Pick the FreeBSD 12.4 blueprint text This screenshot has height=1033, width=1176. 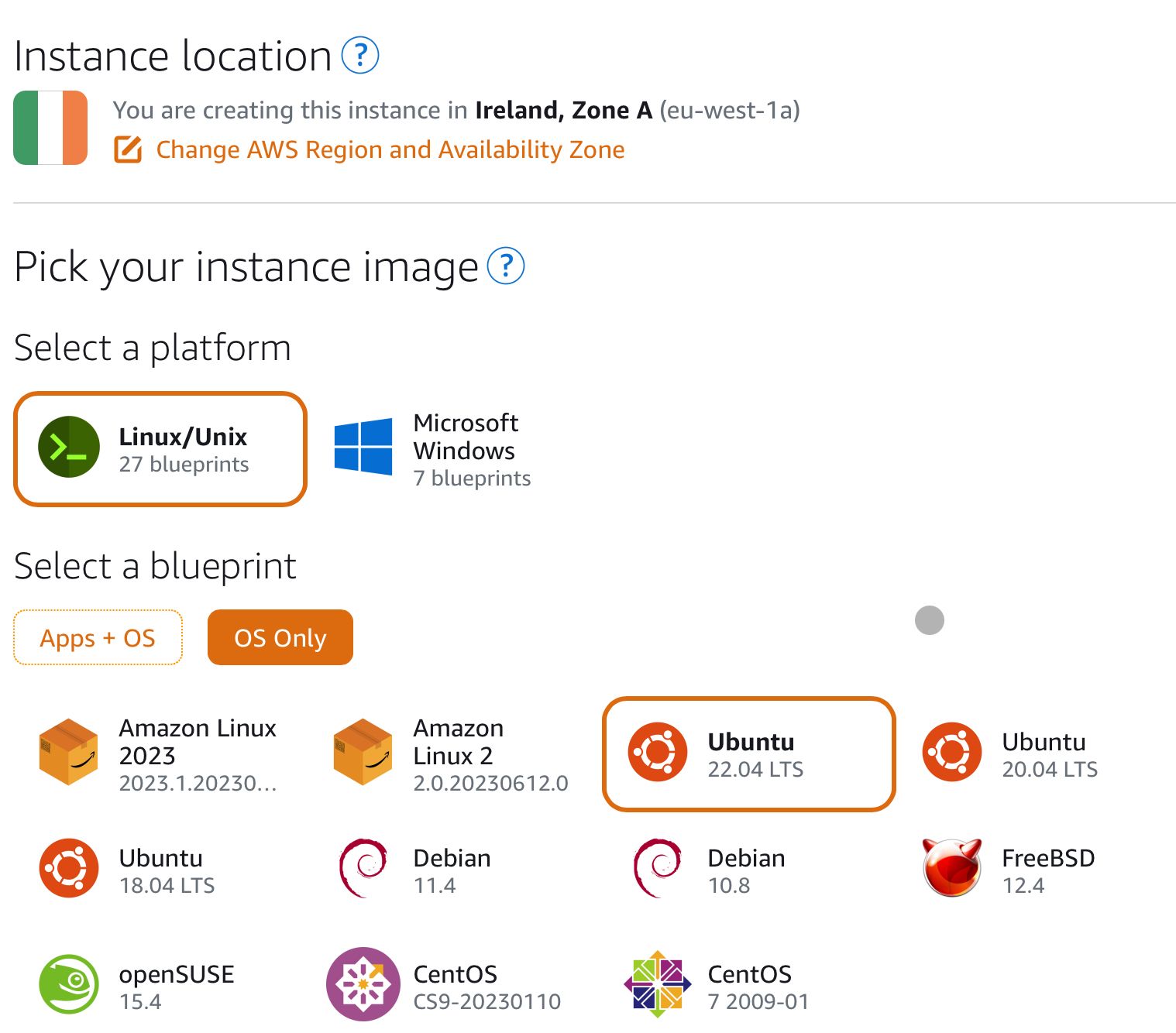coord(1048,871)
